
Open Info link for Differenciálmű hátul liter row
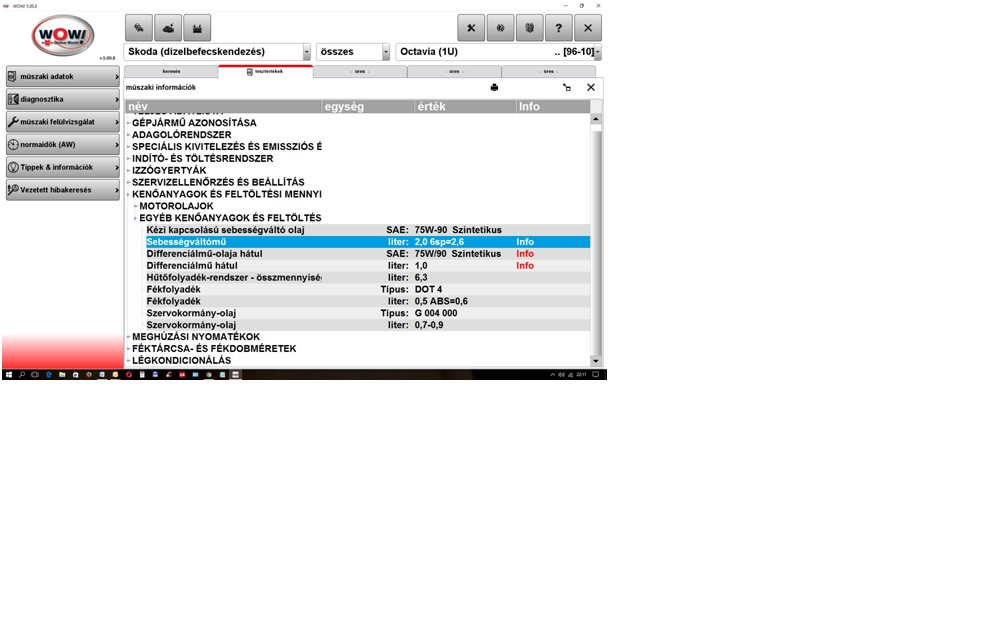point(525,266)
